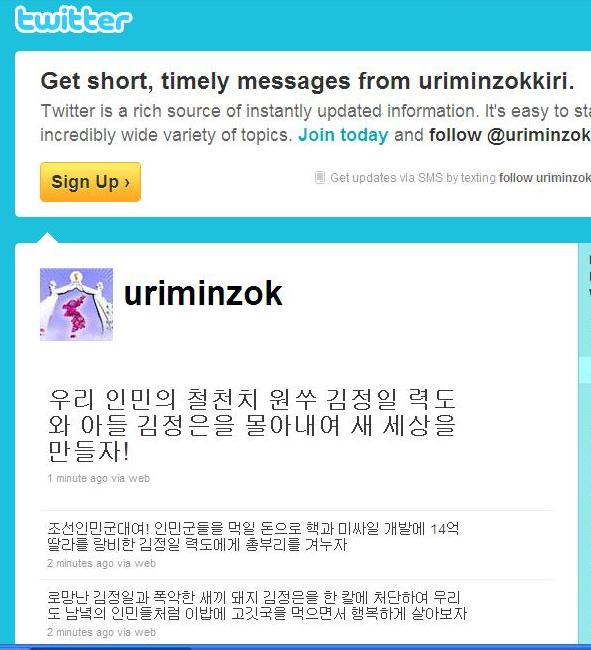The height and width of the screenshot is (650, 591).
Task: Follow the 'Join today' link
Action: point(343,135)
